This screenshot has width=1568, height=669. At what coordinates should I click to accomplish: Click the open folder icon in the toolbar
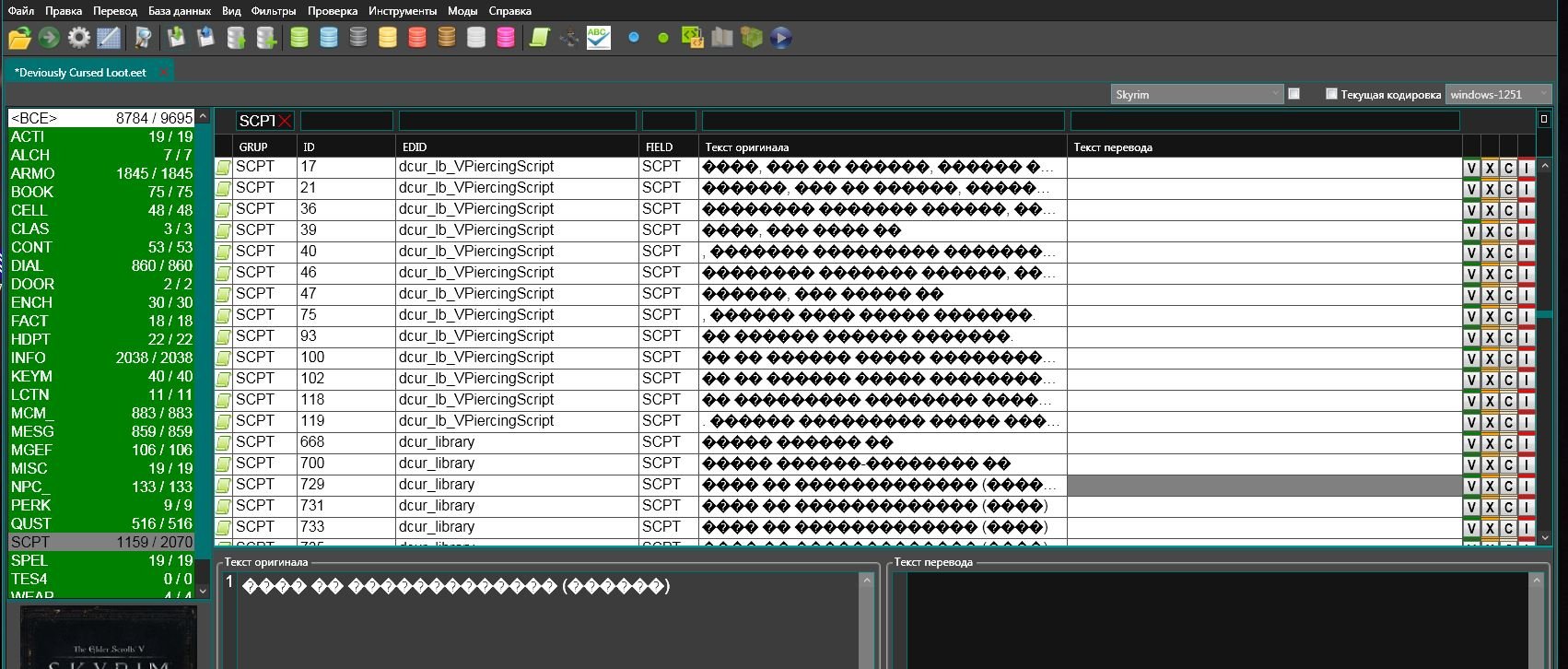[19, 38]
